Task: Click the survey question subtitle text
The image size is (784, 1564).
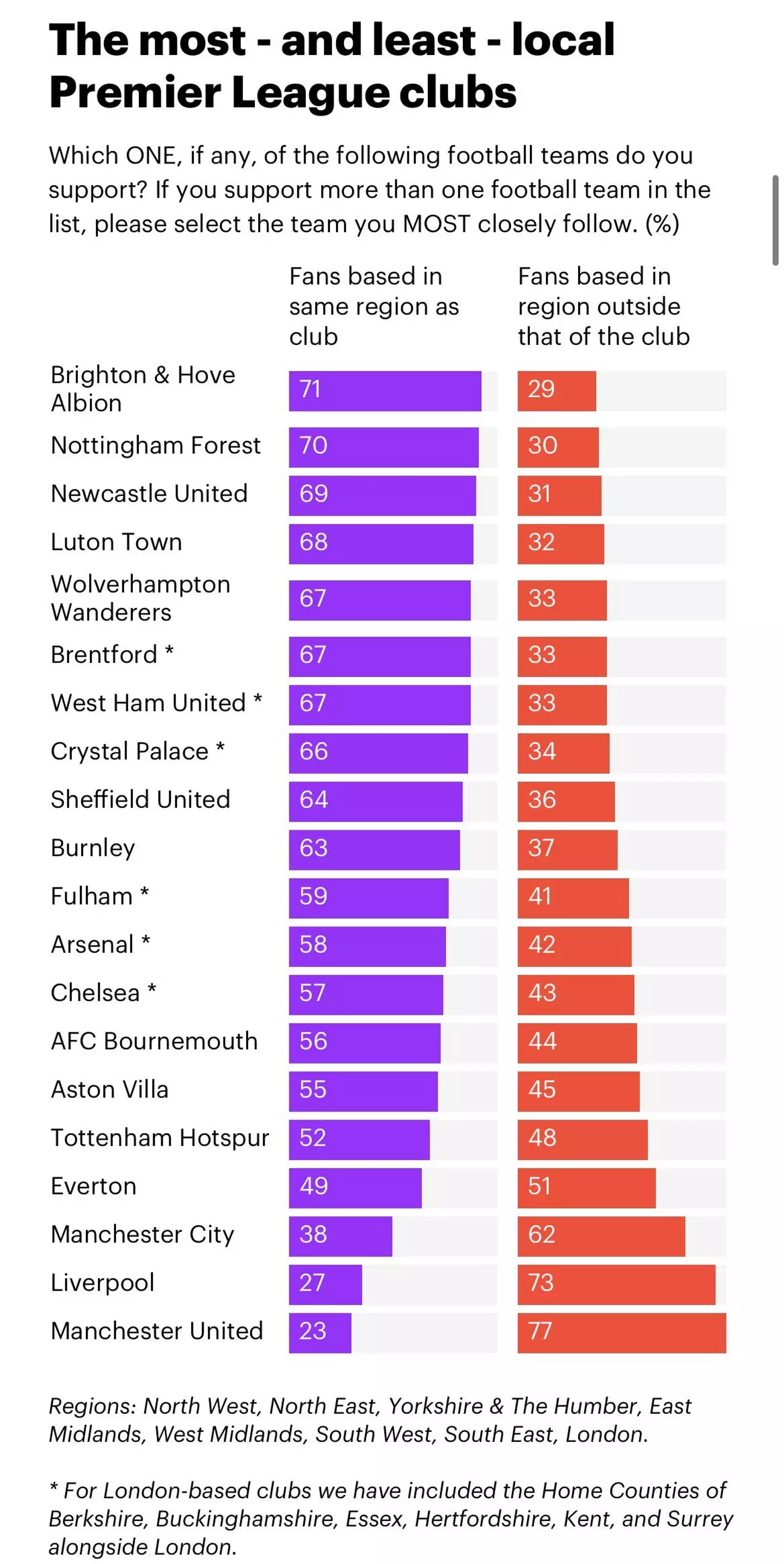Action: tap(379, 190)
